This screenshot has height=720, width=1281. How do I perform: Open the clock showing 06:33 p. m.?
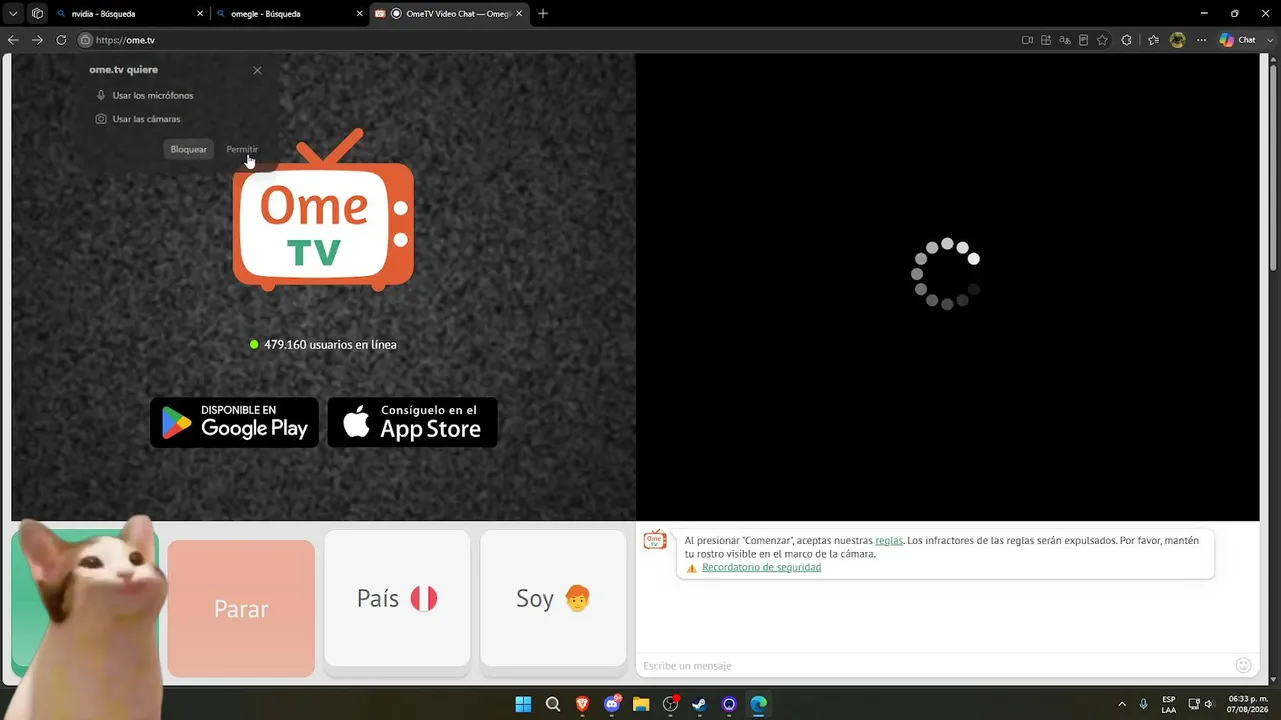[x=1245, y=704]
